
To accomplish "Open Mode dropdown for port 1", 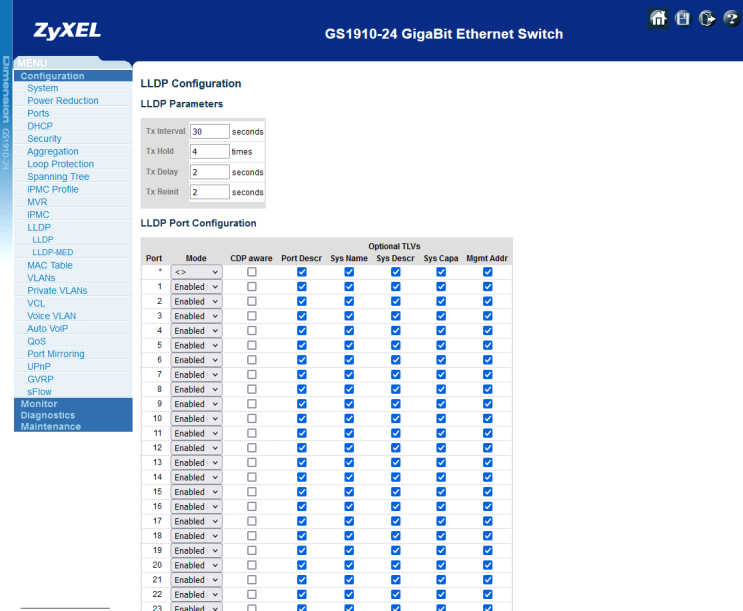I will 196,287.
